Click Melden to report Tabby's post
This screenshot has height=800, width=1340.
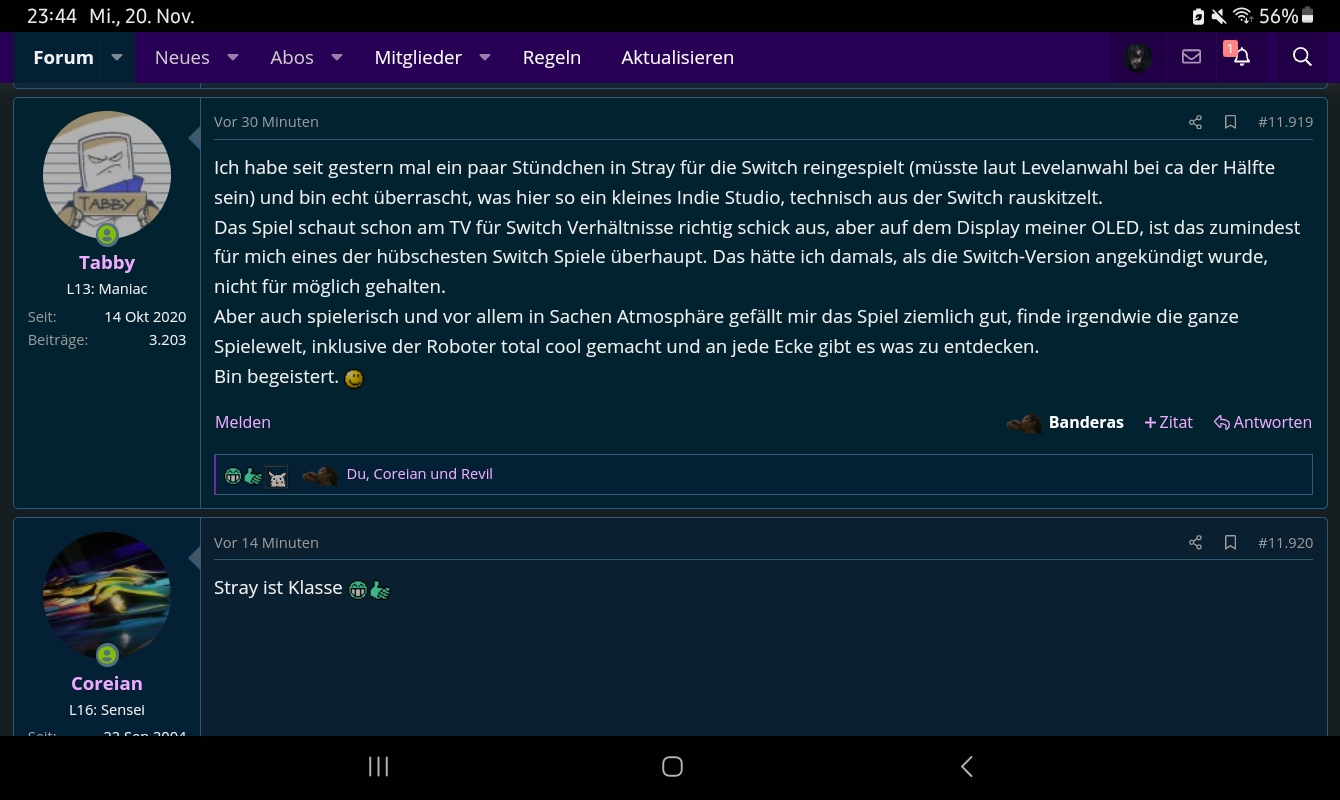tap(243, 422)
